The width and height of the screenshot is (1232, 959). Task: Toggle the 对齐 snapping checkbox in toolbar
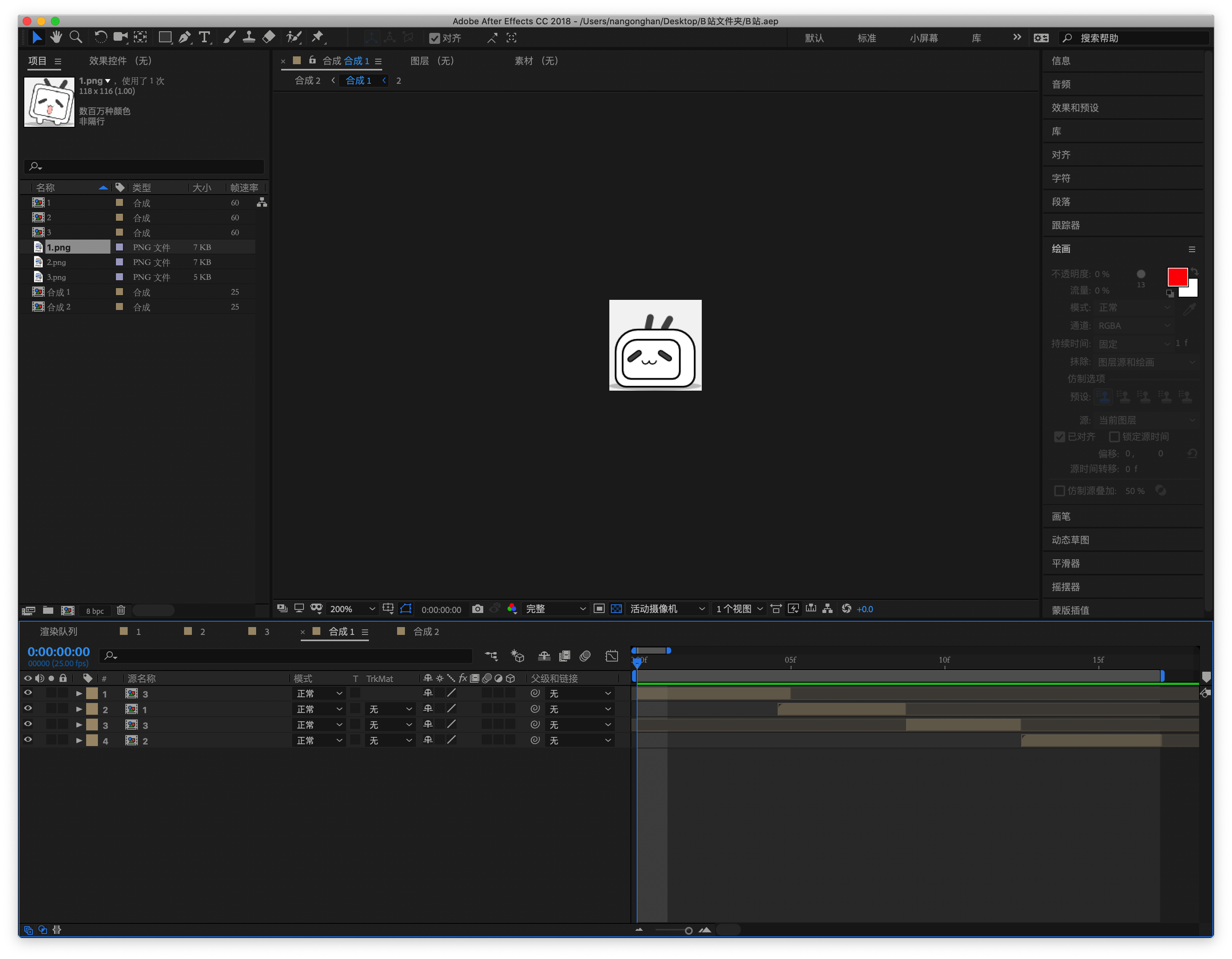coord(434,38)
